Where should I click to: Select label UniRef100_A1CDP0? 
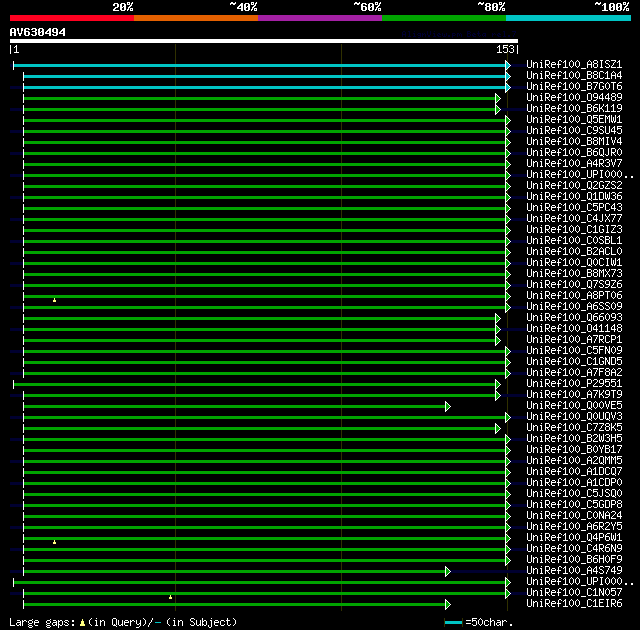574,483
